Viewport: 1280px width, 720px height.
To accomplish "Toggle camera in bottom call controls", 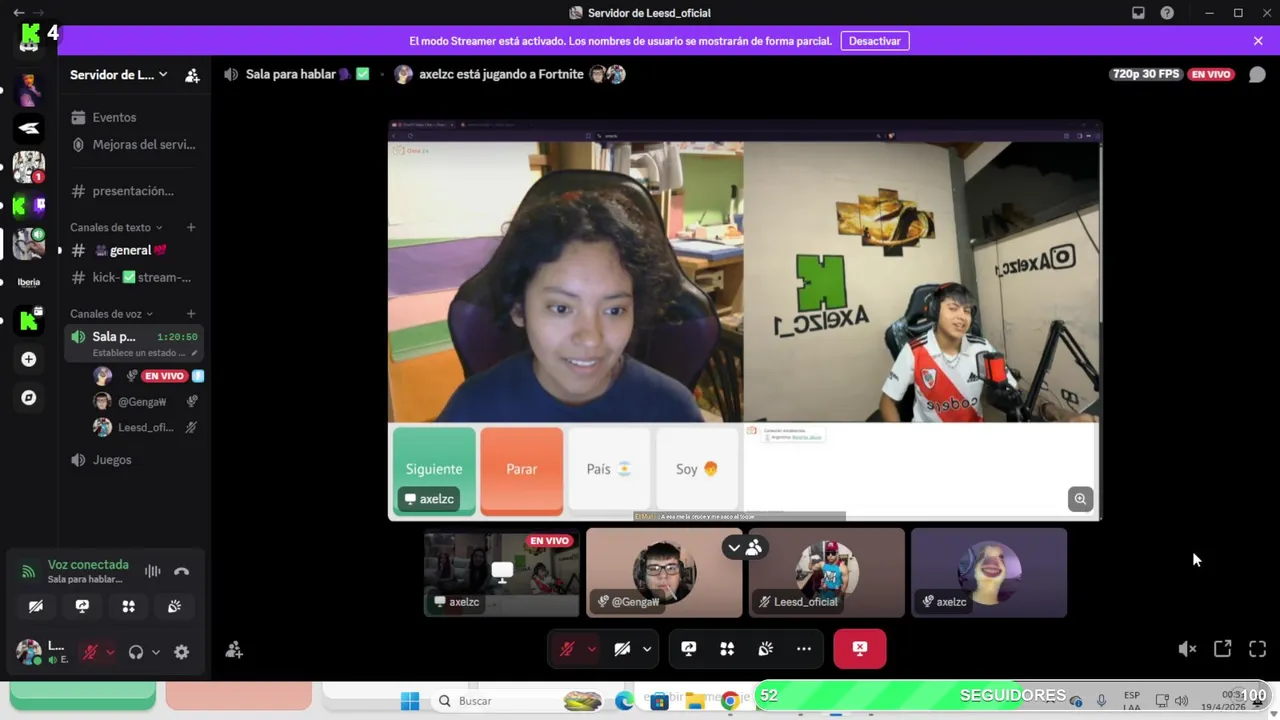I will [x=622, y=649].
